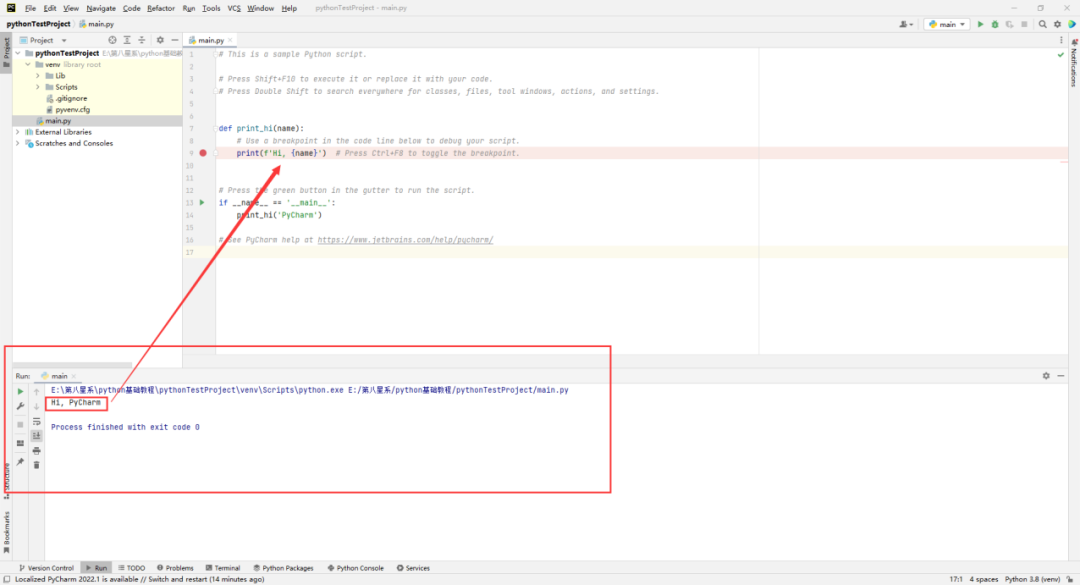Open the File menu
The height and width of the screenshot is (585, 1080).
(x=30, y=8)
